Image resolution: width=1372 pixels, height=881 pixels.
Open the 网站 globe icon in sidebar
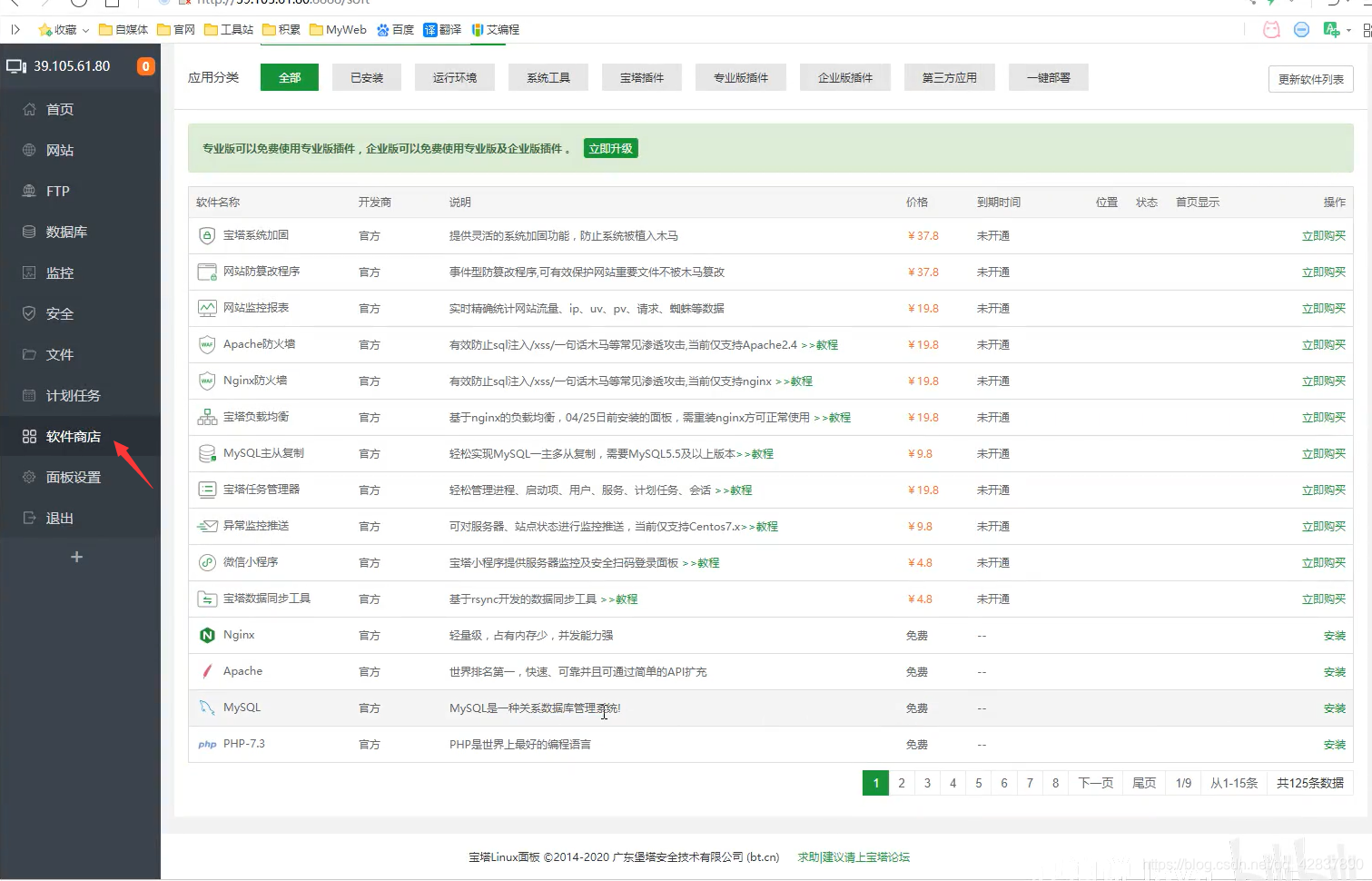(29, 150)
